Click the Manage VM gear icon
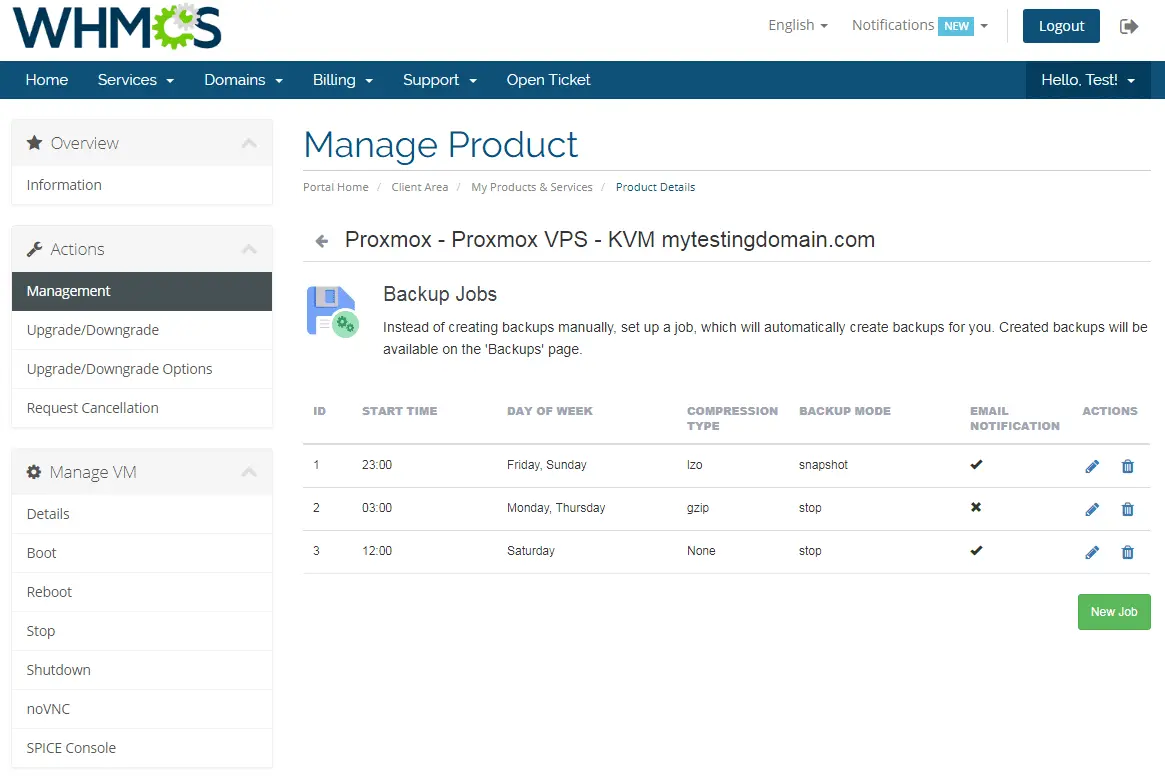This screenshot has width=1165, height=778. click(x=33, y=472)
